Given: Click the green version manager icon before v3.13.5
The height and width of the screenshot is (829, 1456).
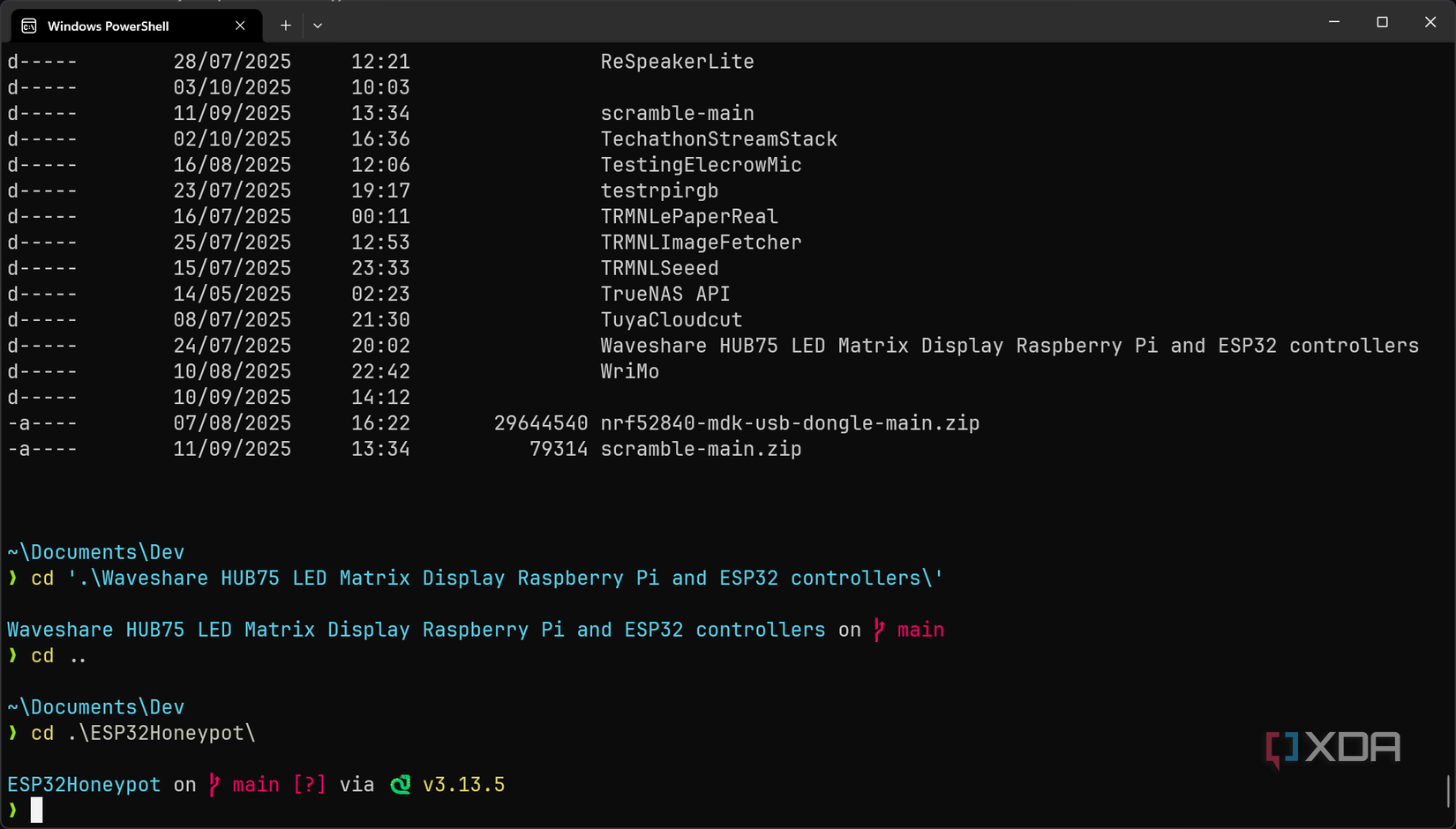Looking at the screenshot, I should click(x=400, y=784).
